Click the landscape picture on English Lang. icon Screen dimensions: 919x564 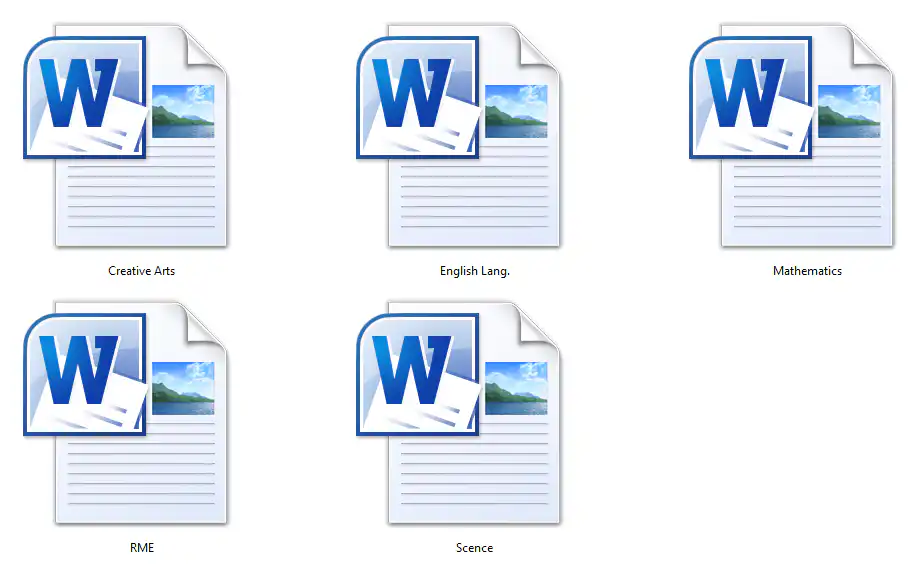tap(516, 111)
